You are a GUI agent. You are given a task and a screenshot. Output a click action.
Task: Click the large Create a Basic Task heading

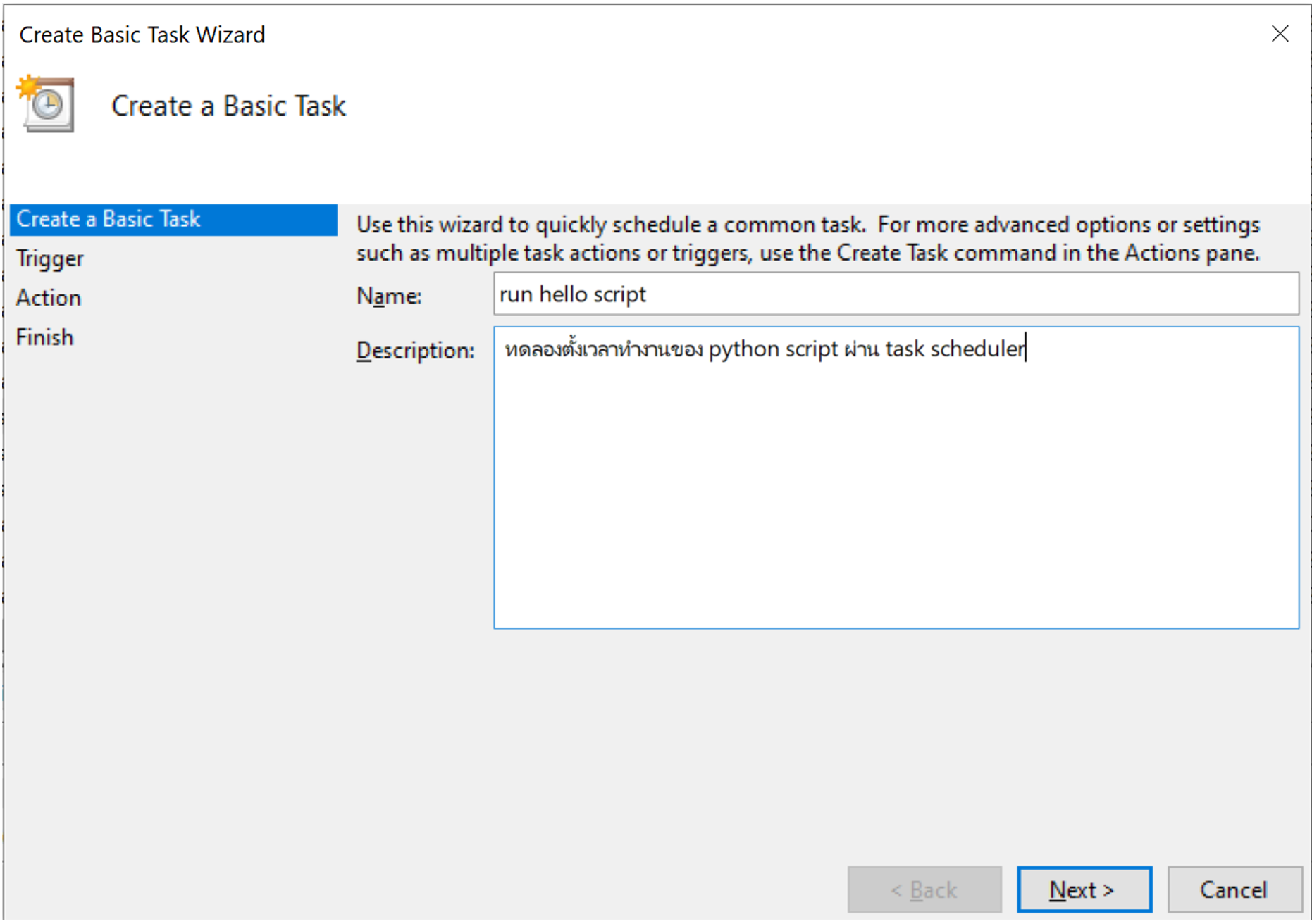[228, 106]
